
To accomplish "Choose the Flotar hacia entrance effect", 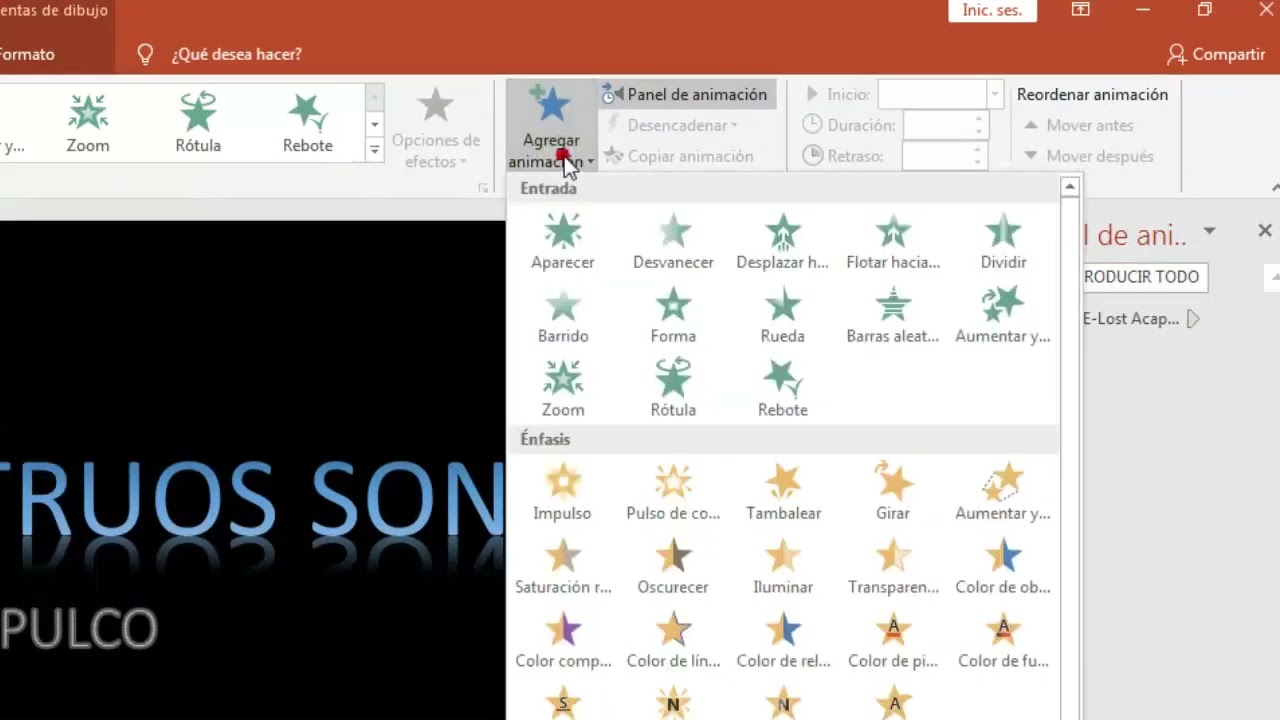I will (x=893, y=242).
